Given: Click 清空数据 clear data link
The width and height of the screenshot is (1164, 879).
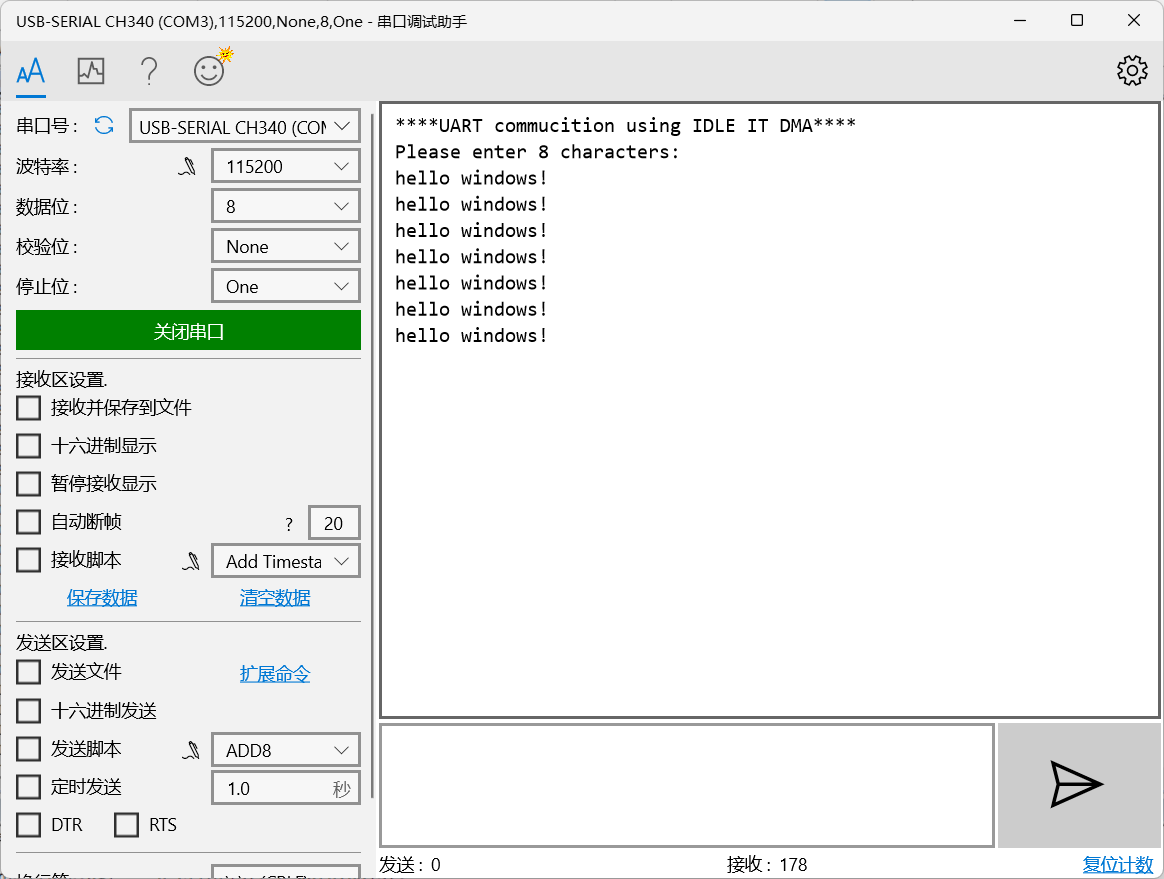Looking at the screenshot, I should click(275, 598).
